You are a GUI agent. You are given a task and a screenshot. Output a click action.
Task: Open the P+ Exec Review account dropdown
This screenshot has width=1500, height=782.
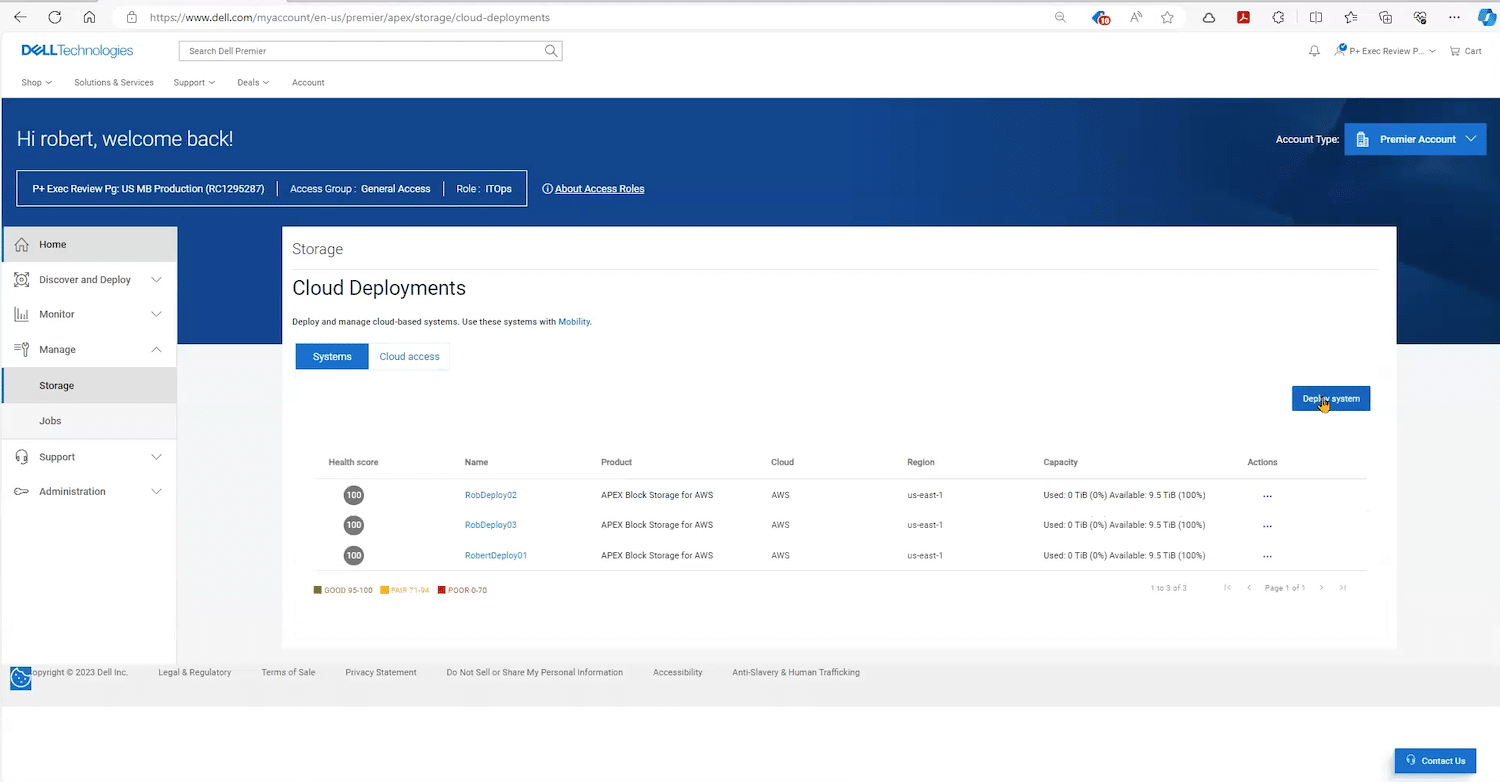pyautogui.click(x=1386, y=51)
